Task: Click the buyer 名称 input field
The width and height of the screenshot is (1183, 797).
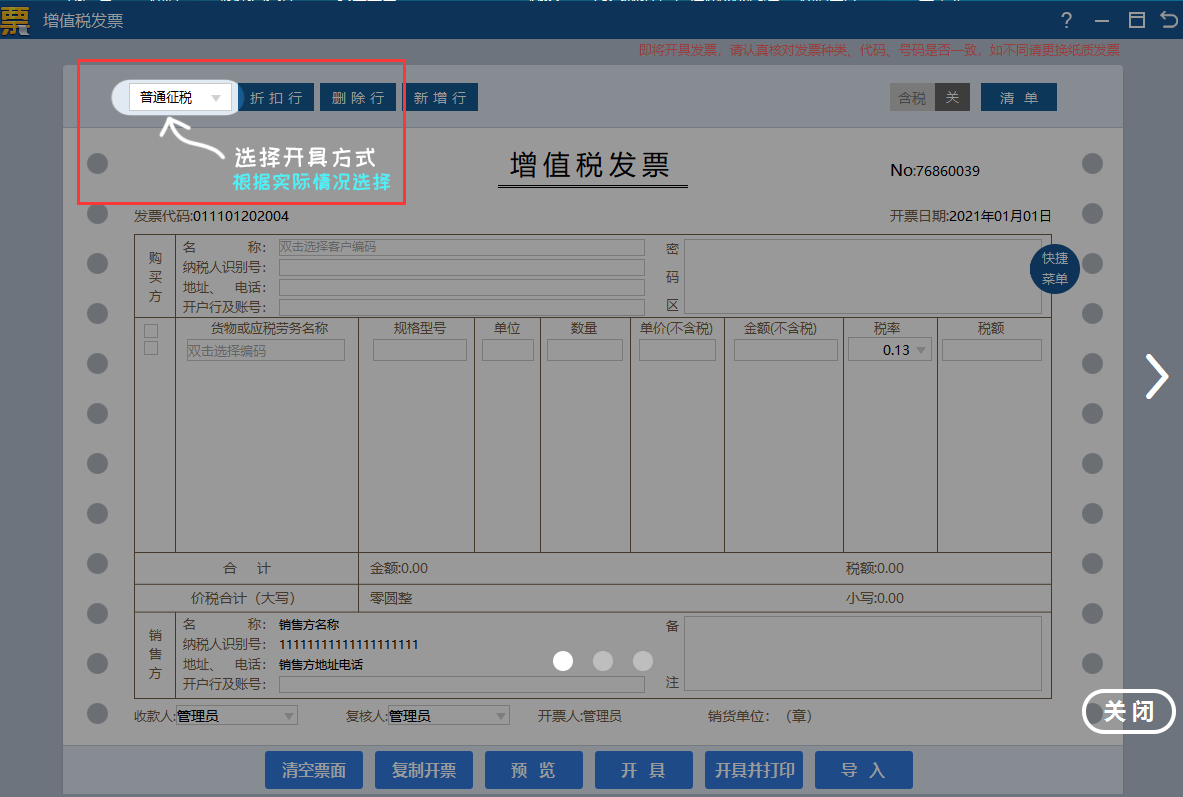Action: point(461,247)
